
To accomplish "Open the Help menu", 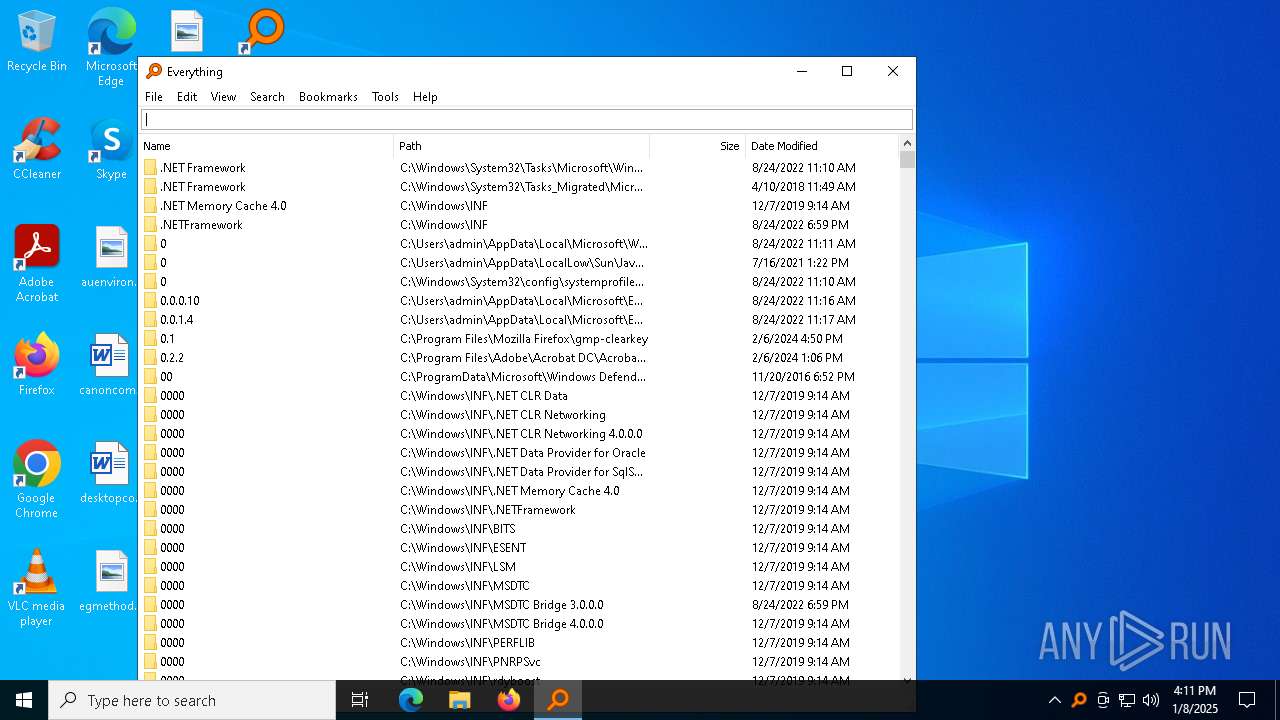I will point(425,97).
